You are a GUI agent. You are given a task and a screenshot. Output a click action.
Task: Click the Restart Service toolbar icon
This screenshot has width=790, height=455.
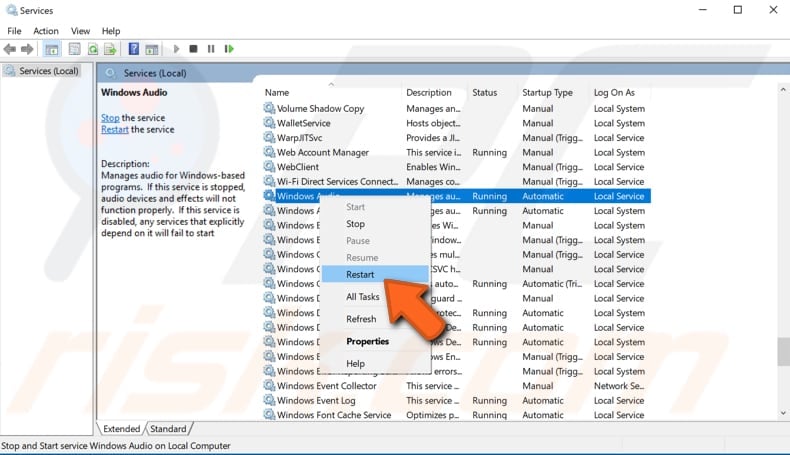[x=229, y=49]
